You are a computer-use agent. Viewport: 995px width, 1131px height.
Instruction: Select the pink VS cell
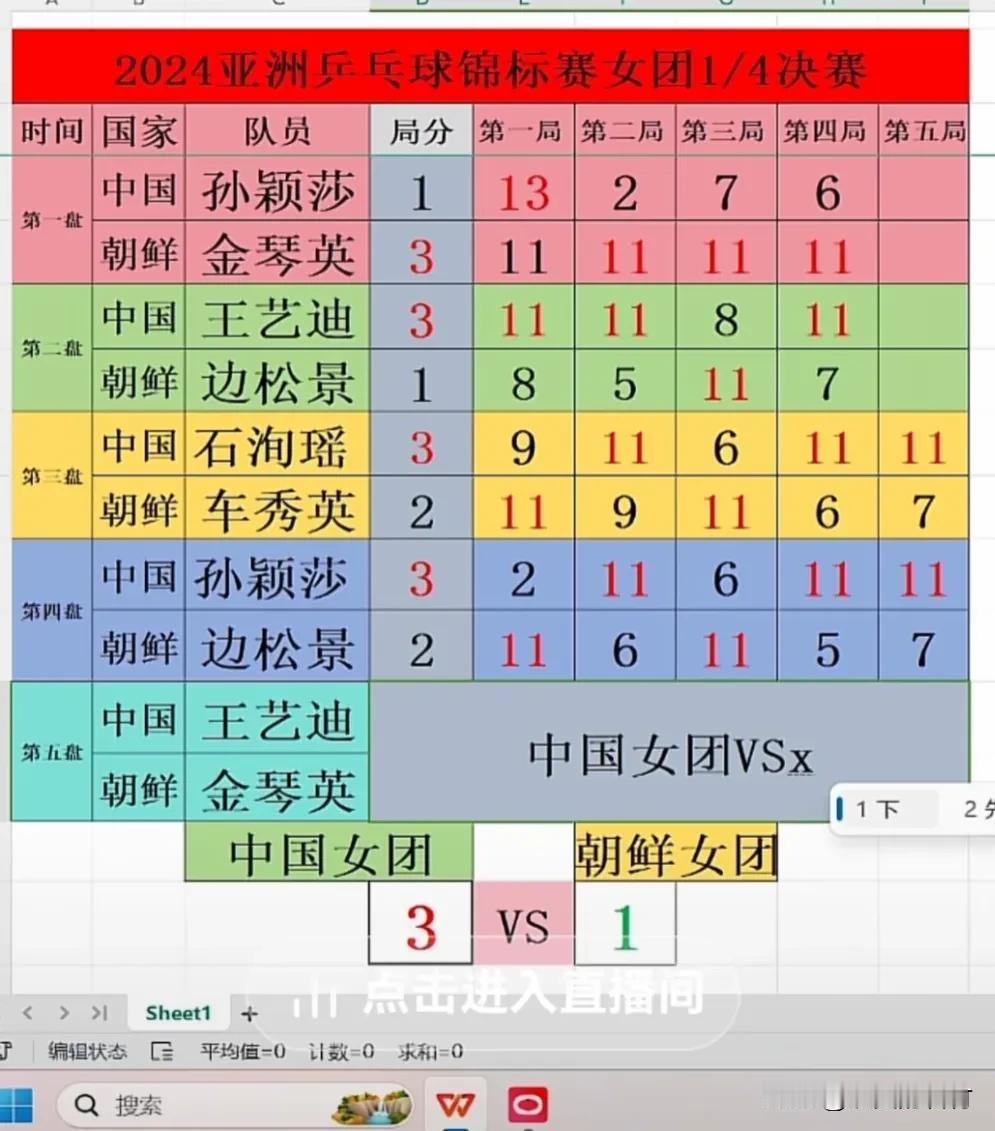[x=523, y=924]
